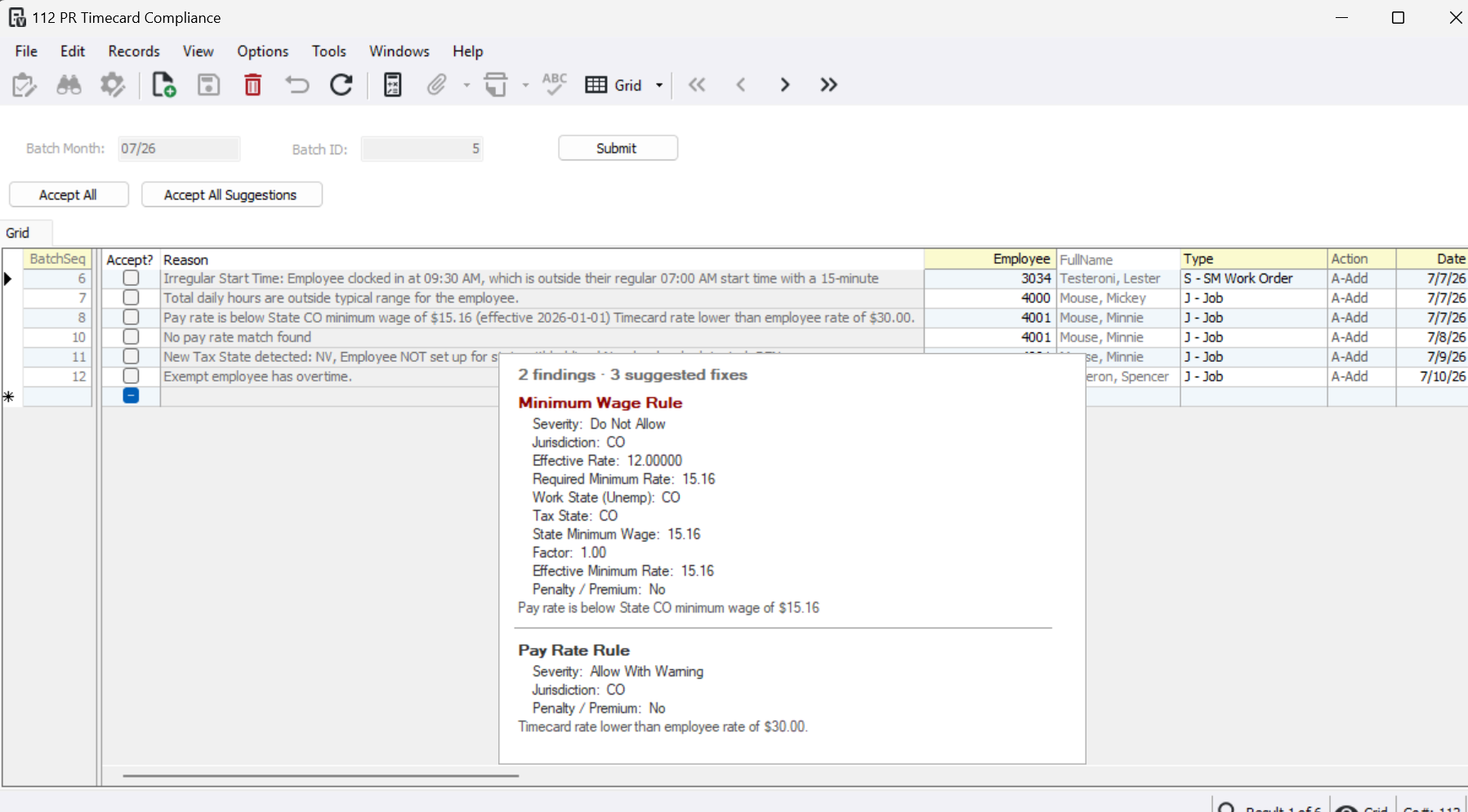
Task: Open the Records menu
Action: pos(134,51)
